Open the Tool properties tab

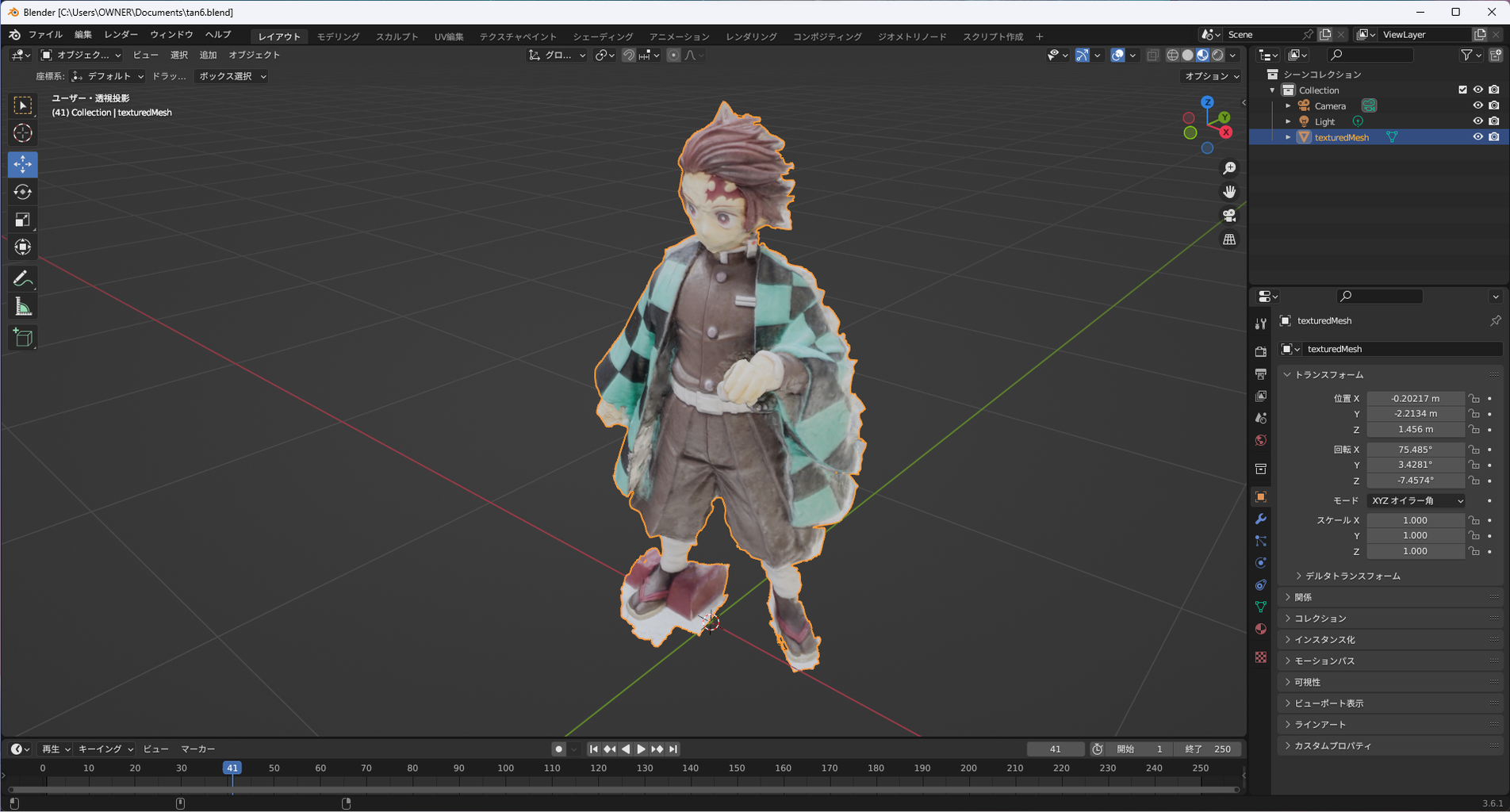pyautogui.click(x=1261, y=324)
